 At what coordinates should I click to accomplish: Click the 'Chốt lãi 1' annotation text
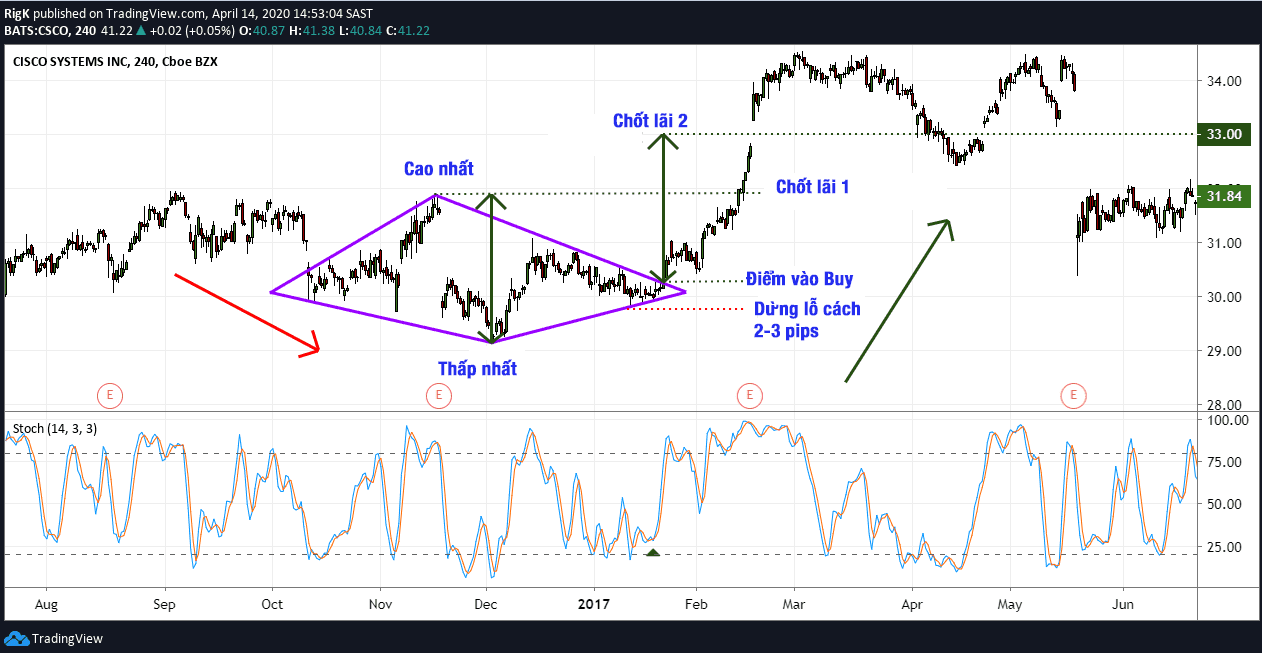click(812, 186)
